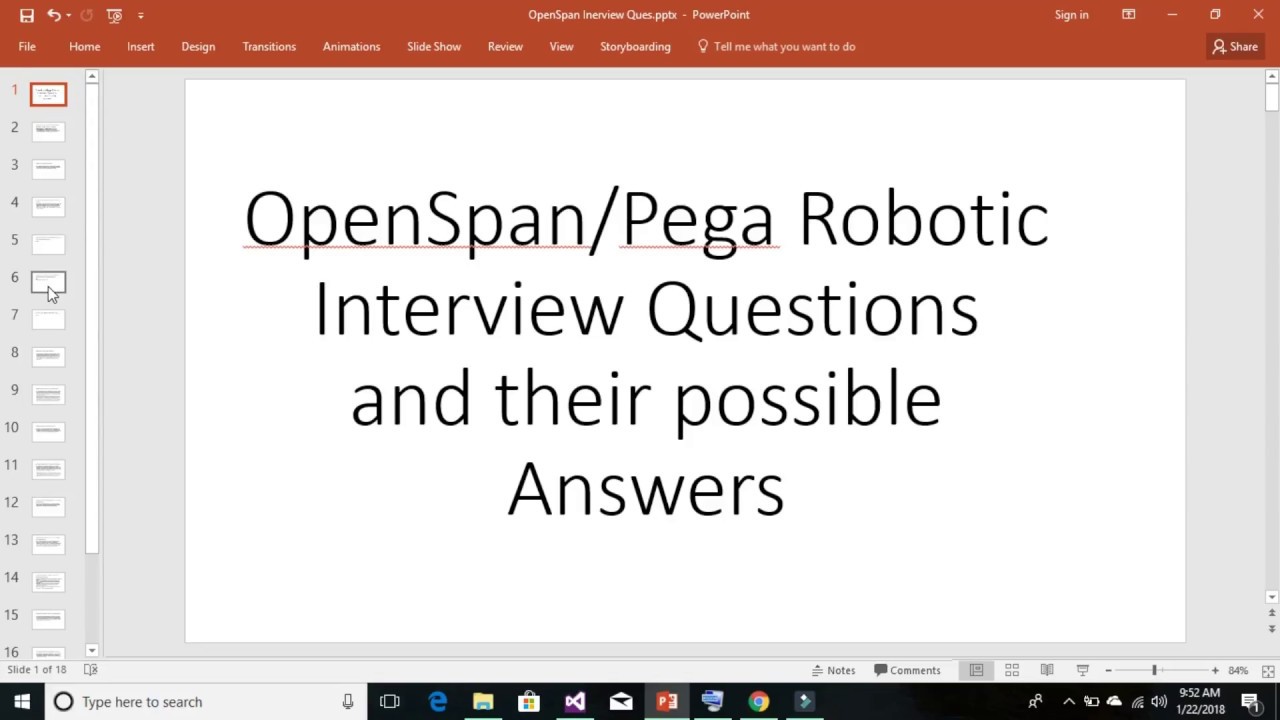Toggle the Comments pane
Image resolution: width=1280 pixels, height=720 pixels.
click(x=907, y=670)
